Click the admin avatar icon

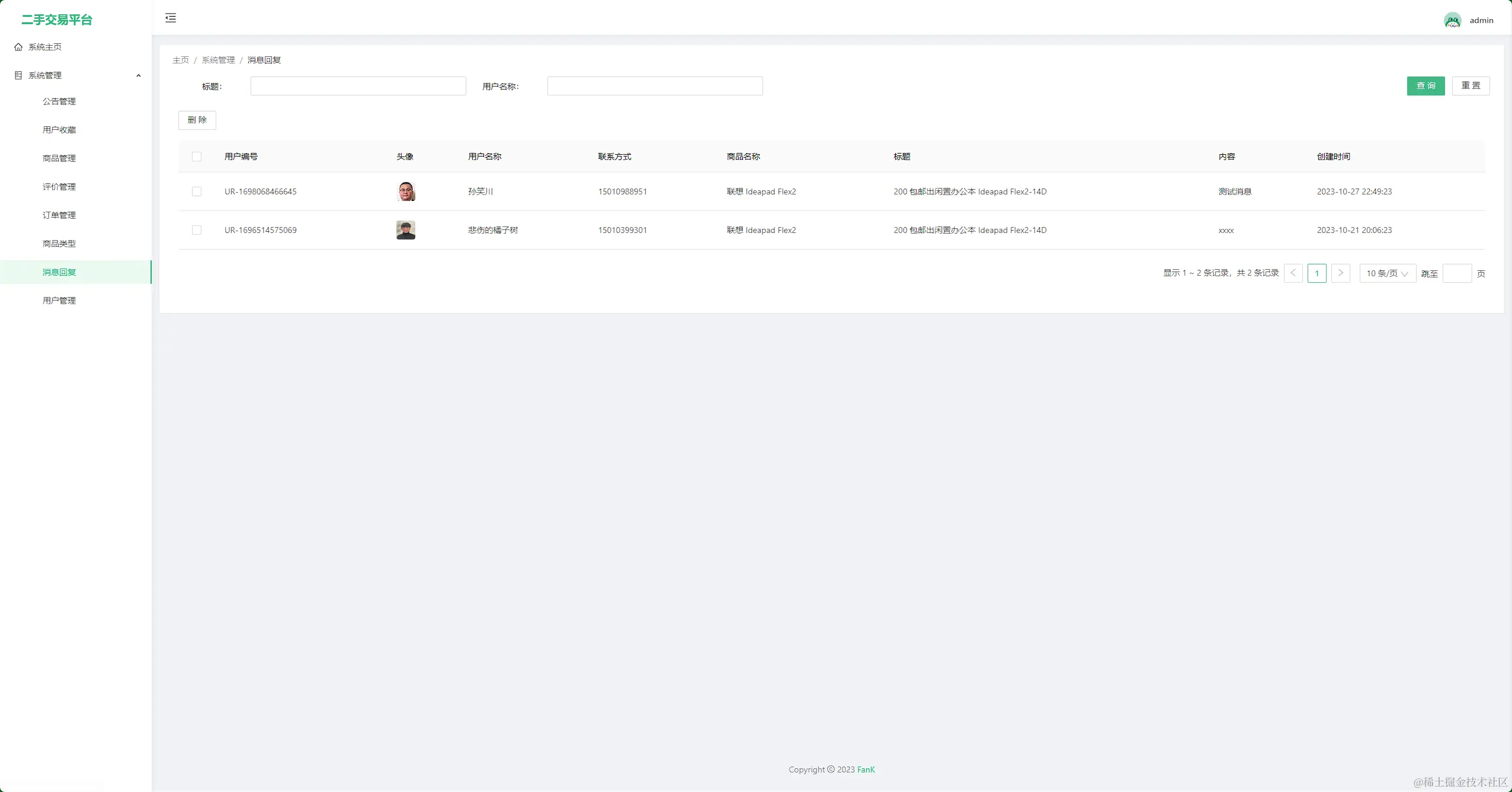click(1452, 20)
